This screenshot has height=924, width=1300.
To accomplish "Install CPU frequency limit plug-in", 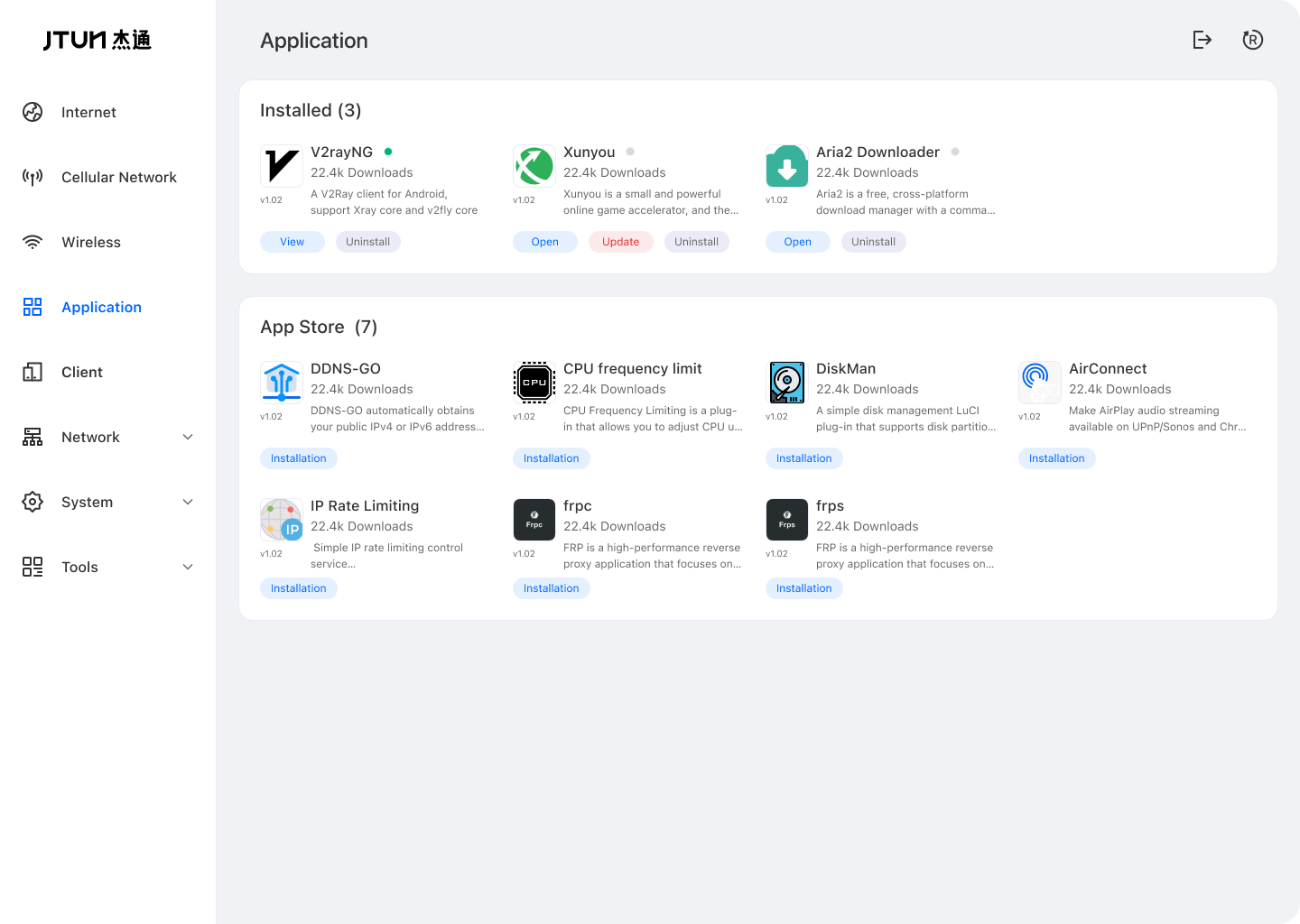I will click(552, 458).
